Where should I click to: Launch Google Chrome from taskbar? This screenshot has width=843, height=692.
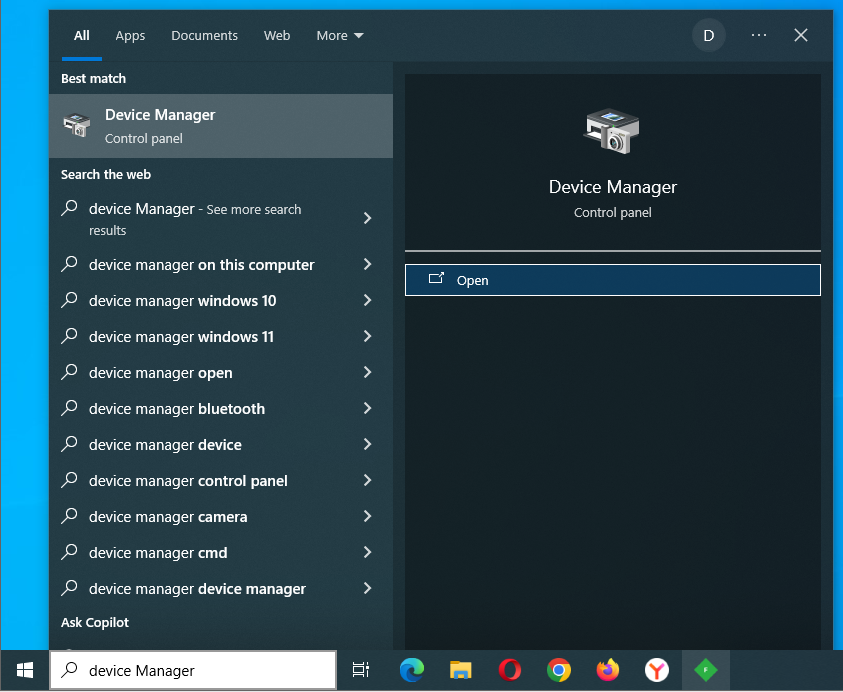click(x=559, y=670)
